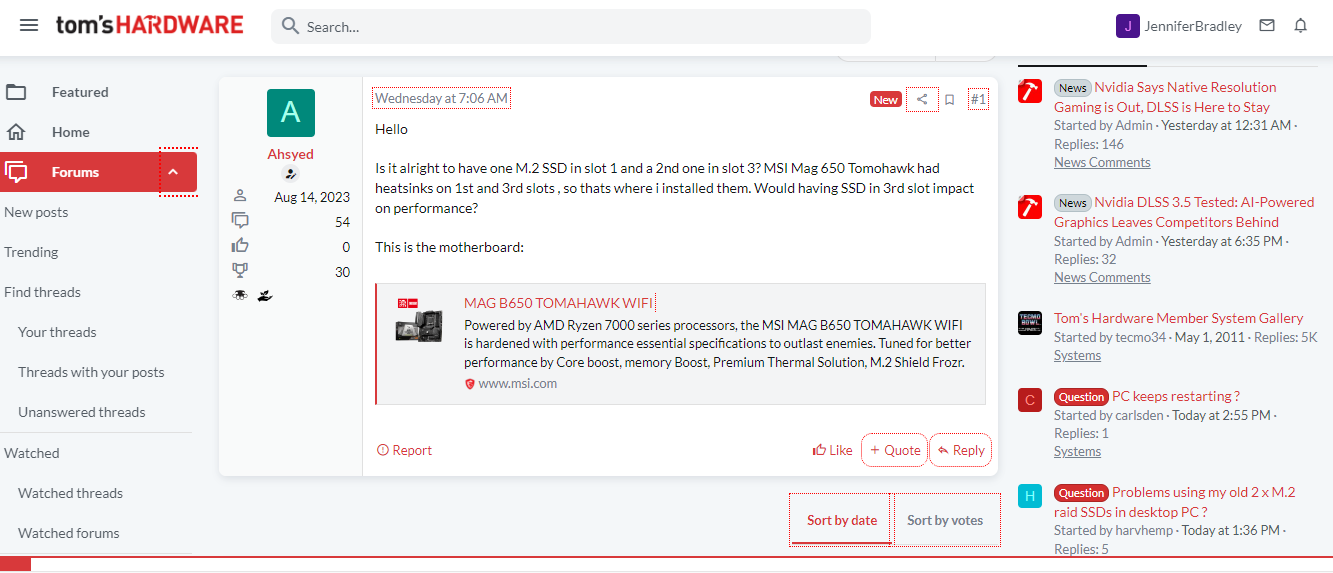
Task: Select Watched in the sidebar
Action: pos(32,453)
